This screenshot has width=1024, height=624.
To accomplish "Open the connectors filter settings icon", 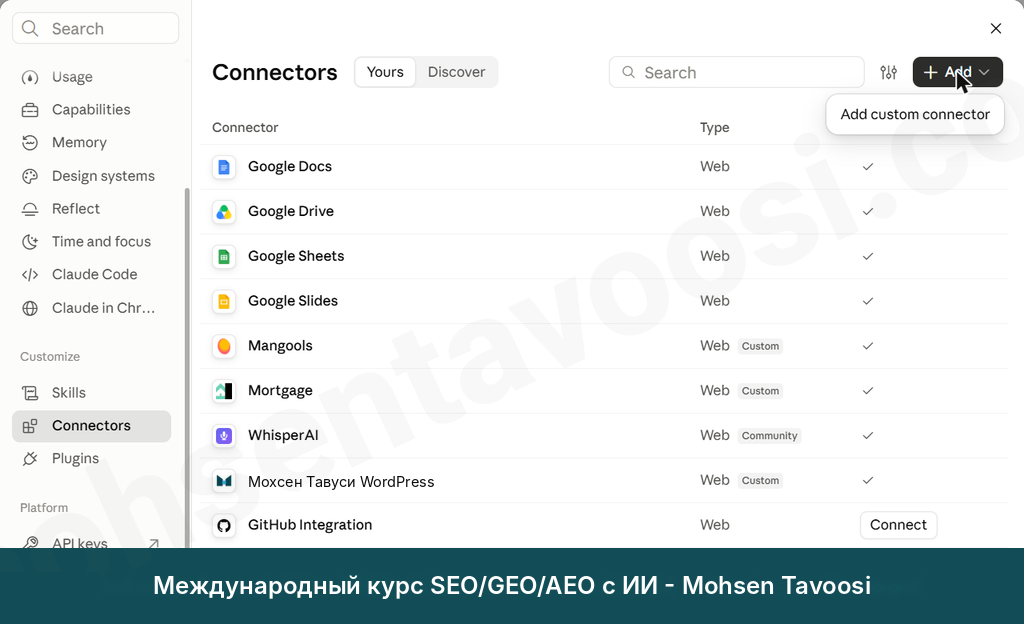I will click(888, 72).
